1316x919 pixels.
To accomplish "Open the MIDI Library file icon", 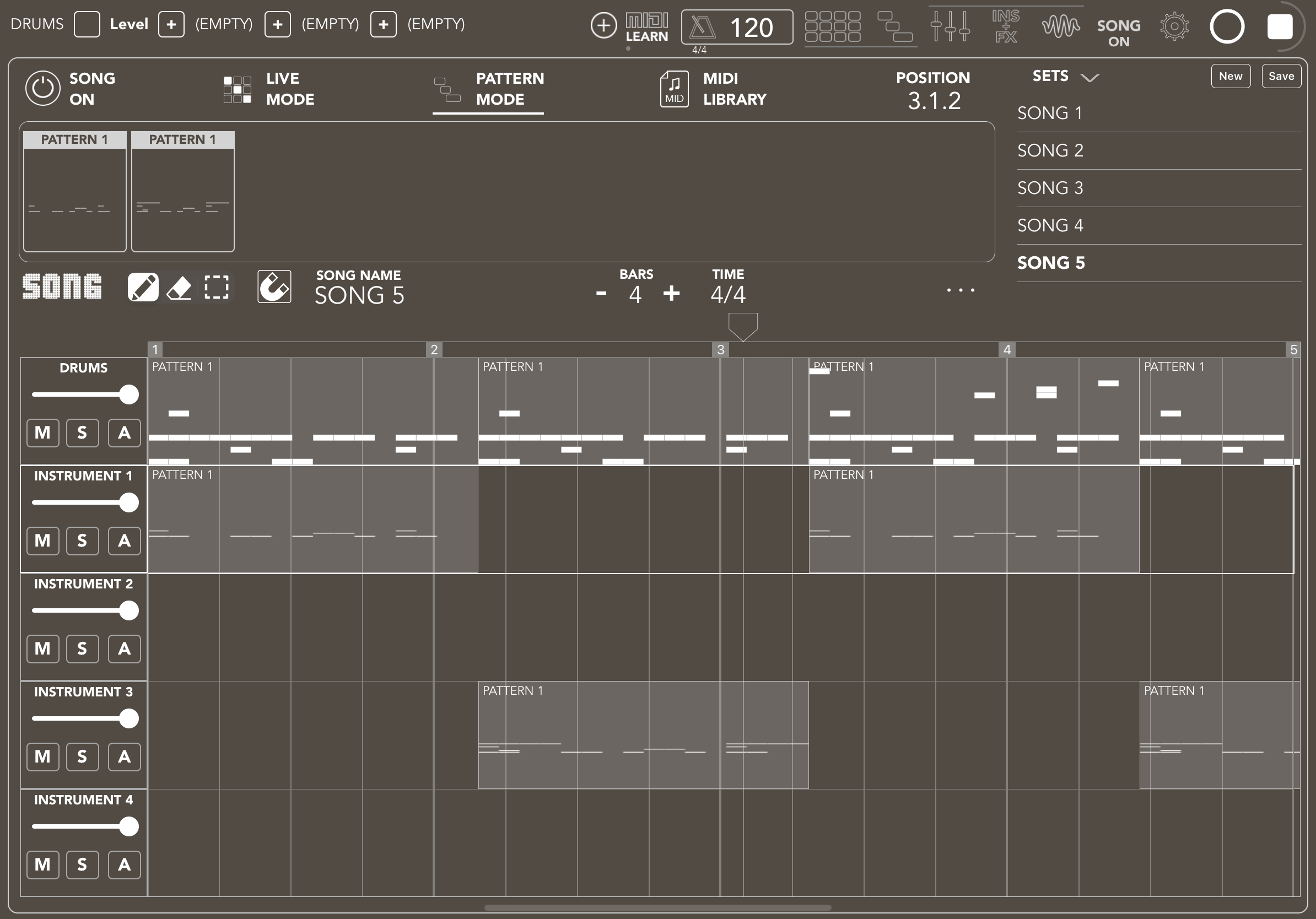I will click(x=674, y=89).
